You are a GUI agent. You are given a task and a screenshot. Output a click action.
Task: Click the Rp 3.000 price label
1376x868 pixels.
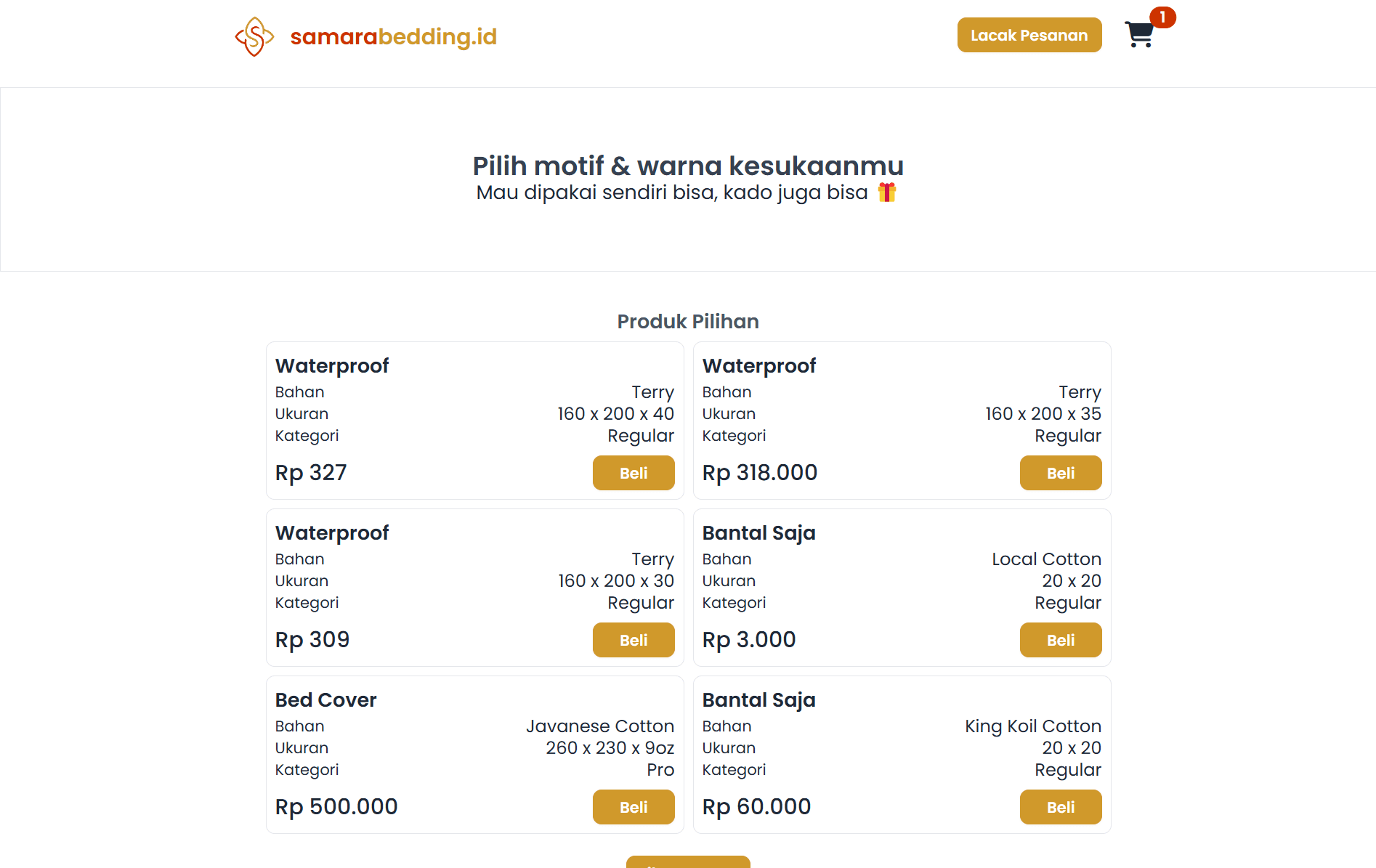coord(749,639)
